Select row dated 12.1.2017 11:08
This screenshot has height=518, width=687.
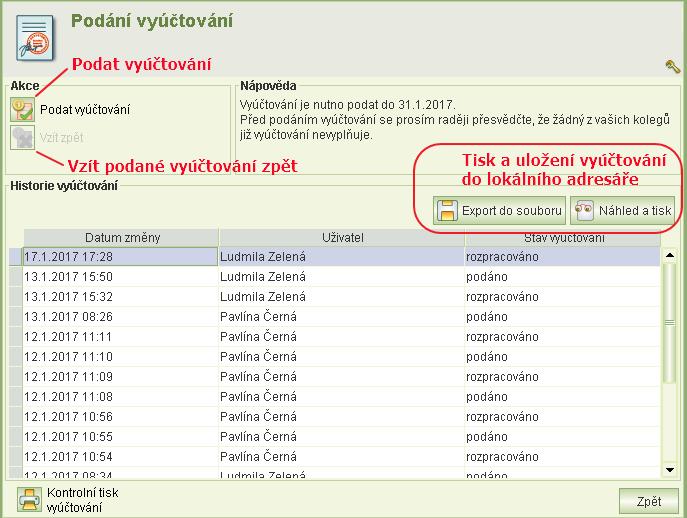coord(335,397)
